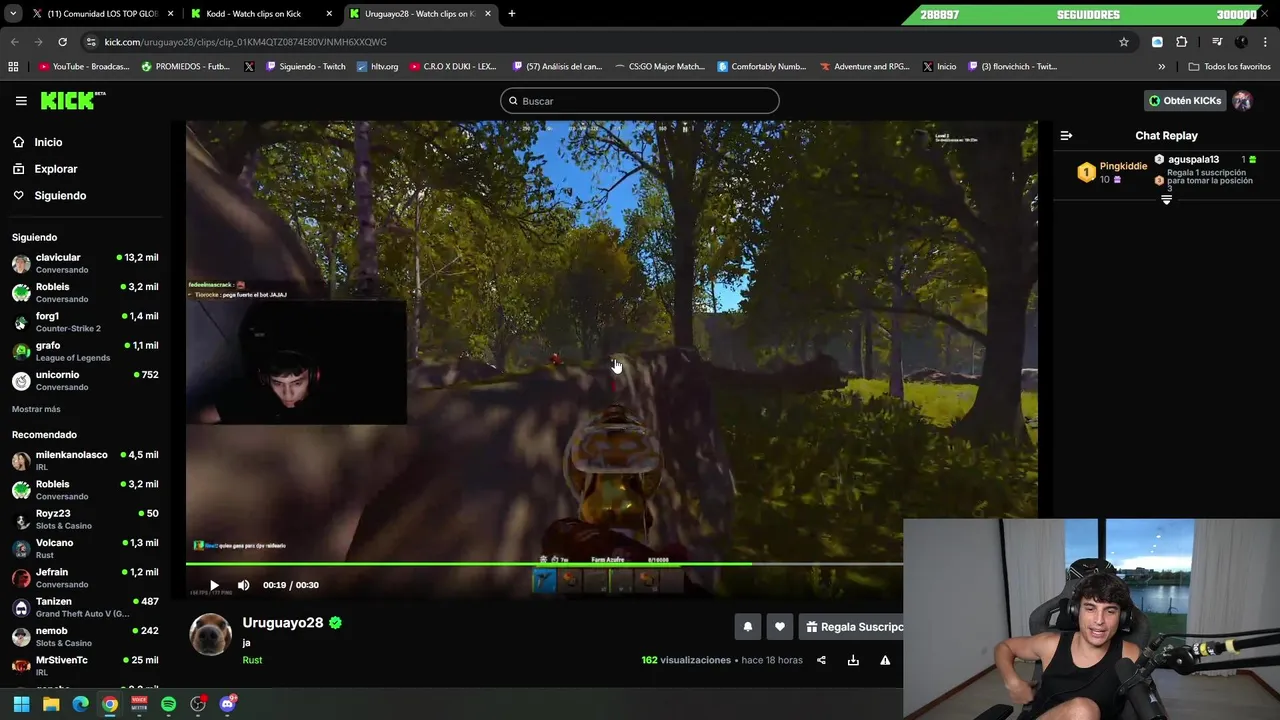The height and width of the screenshot is (720, 1280).
Task: Open Spotify from the taskbar
Action: [x=168, y=704]
